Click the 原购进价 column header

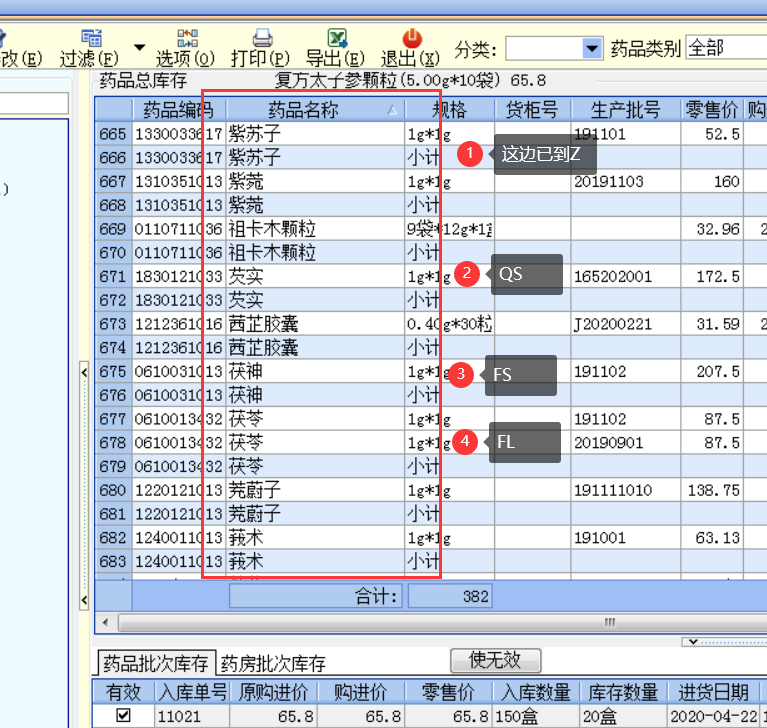pos(273,692)
